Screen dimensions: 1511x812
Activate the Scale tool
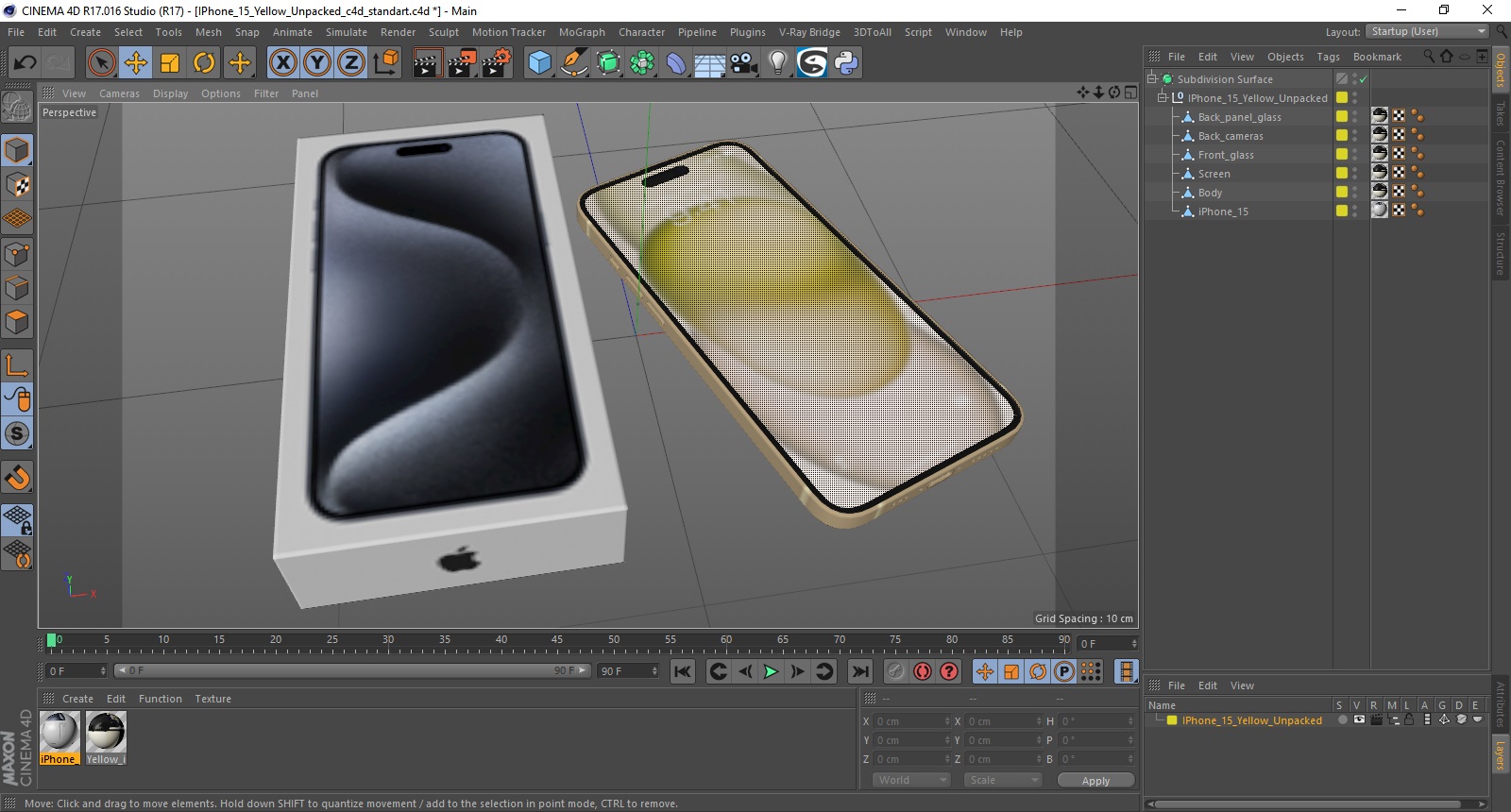click(170, 63)
